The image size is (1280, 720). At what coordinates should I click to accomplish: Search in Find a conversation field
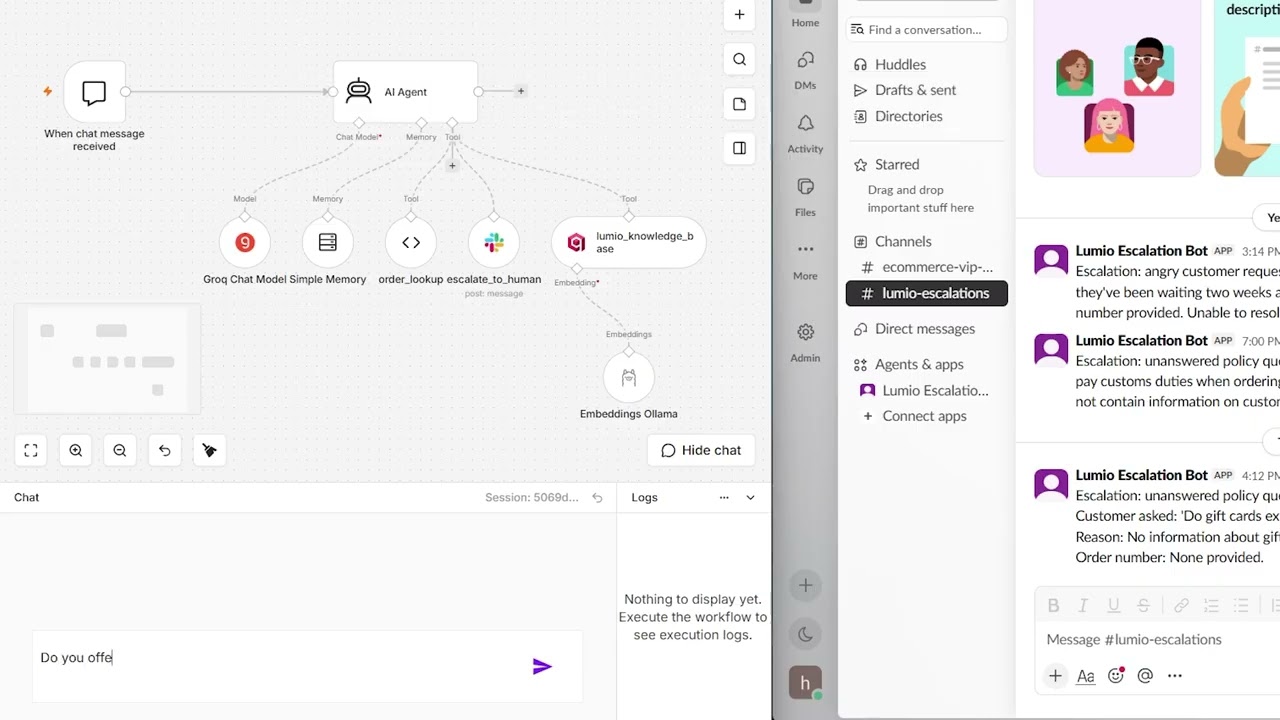click(x=925, y=30)
